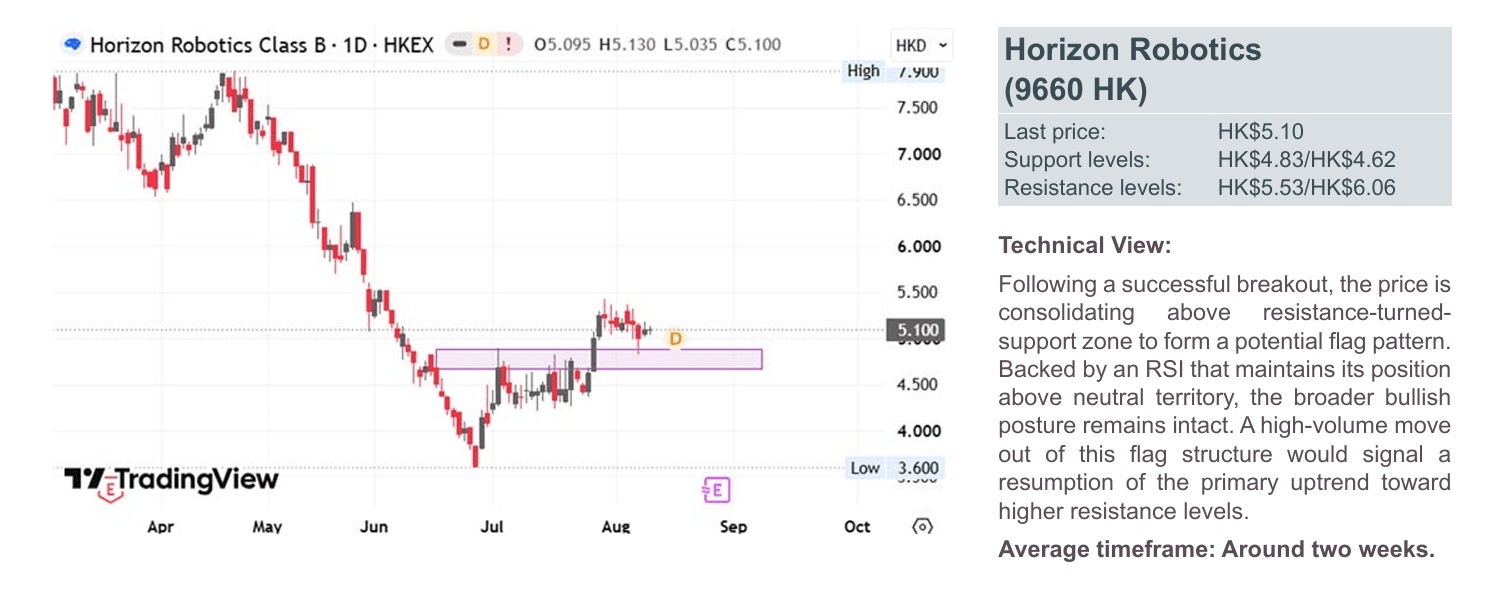Click the Resistance levels value HK$5.53/HK$6.06
The image size is (1509, 606).
[x=1306, y=188]
